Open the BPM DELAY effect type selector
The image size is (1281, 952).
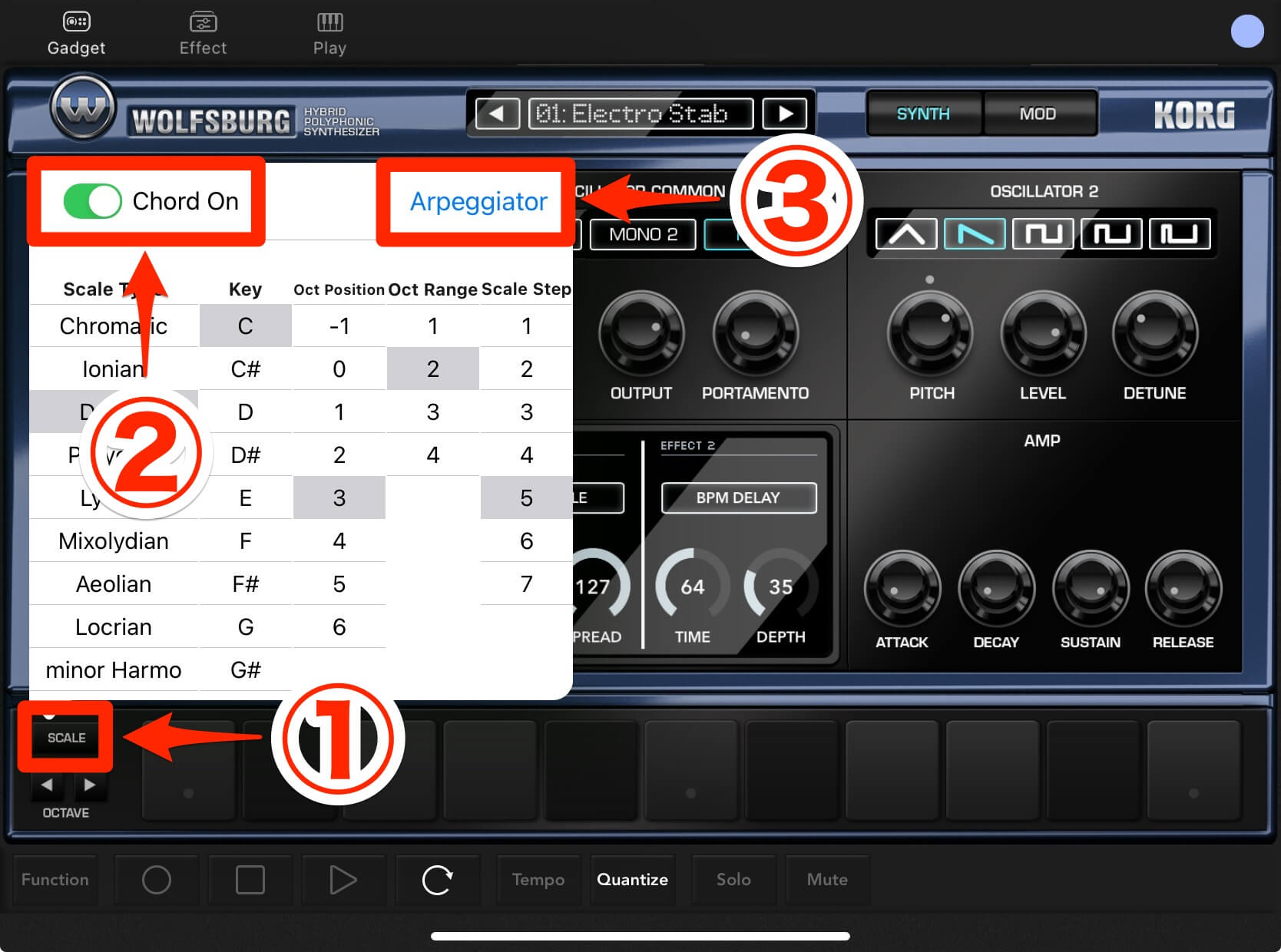[739, 497]
